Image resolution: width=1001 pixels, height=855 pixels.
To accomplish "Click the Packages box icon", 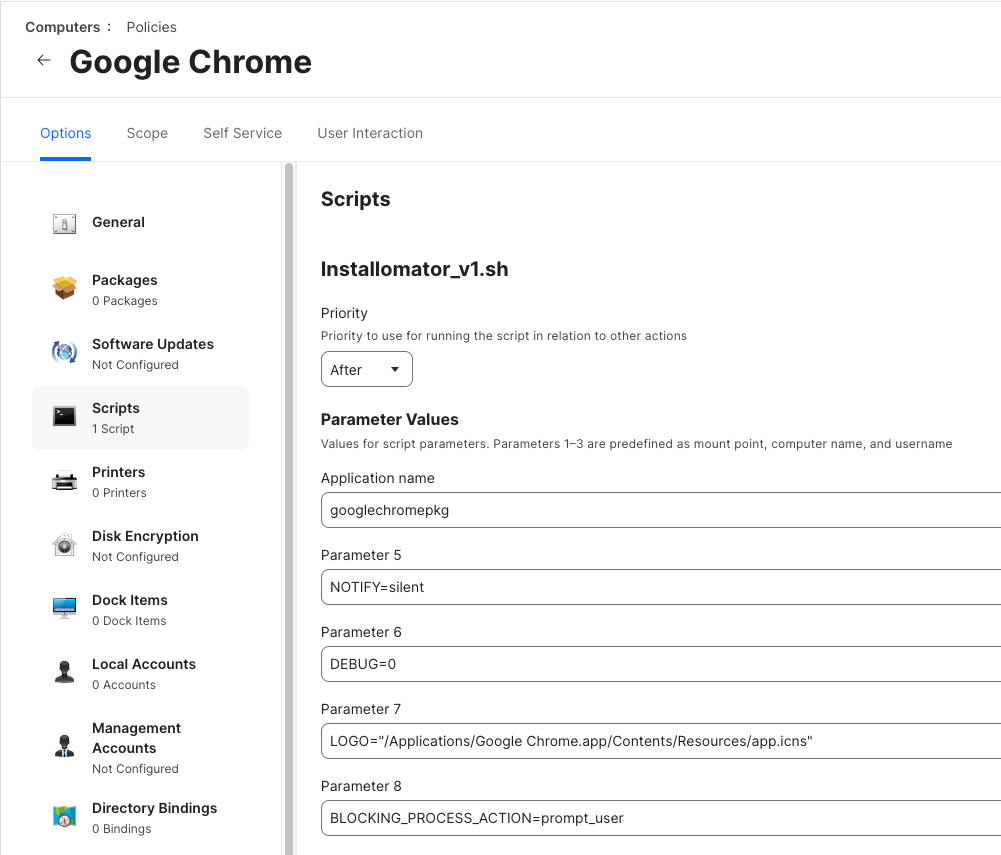I will (x=64, y=287).
